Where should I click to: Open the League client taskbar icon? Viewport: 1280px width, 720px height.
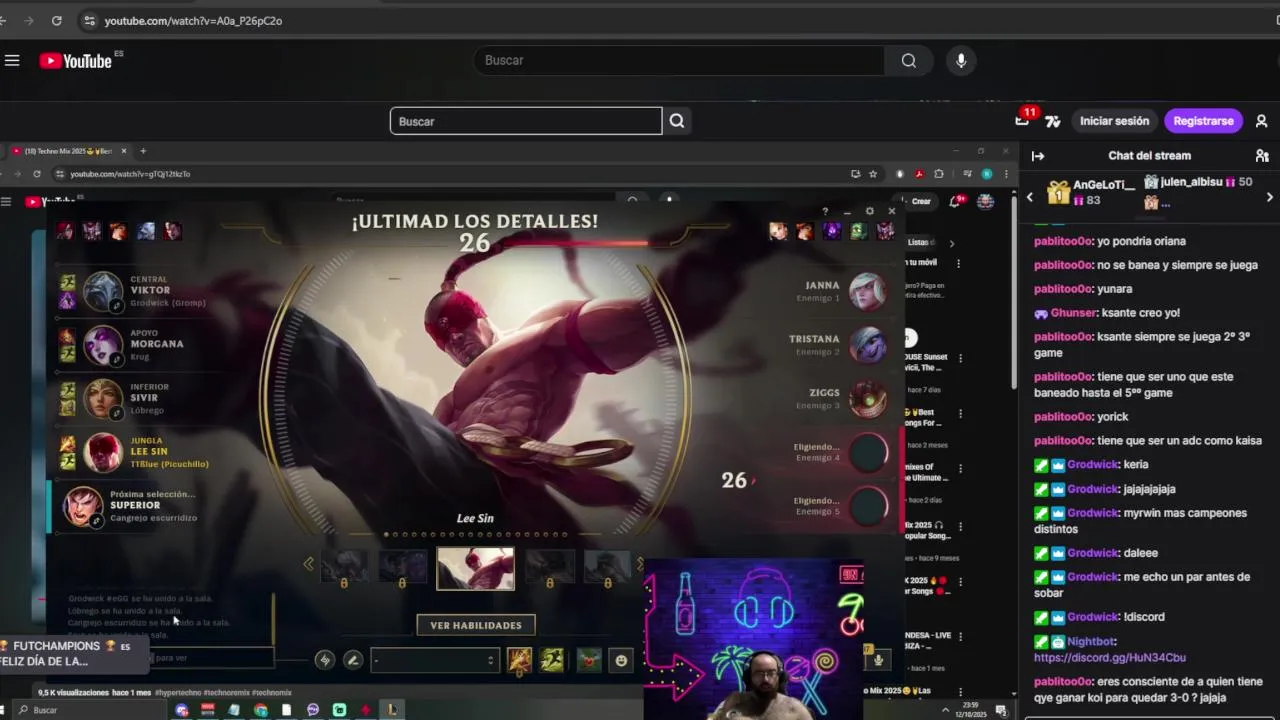[392, 710]
